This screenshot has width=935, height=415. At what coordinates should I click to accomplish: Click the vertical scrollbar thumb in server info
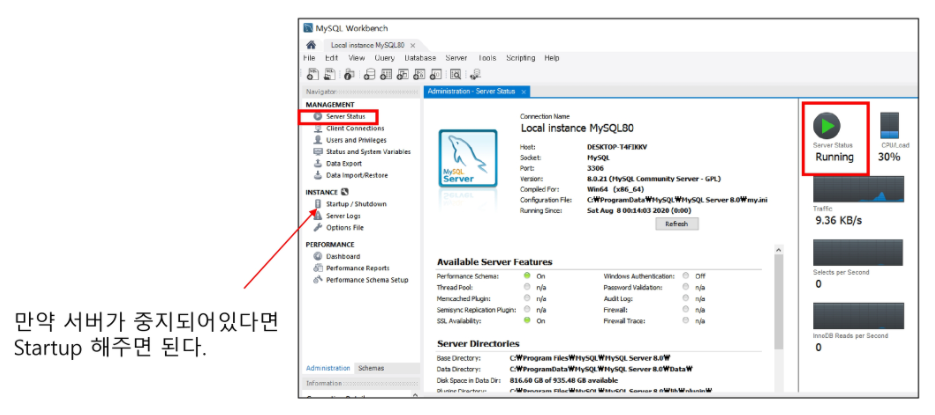pos(779,301)
